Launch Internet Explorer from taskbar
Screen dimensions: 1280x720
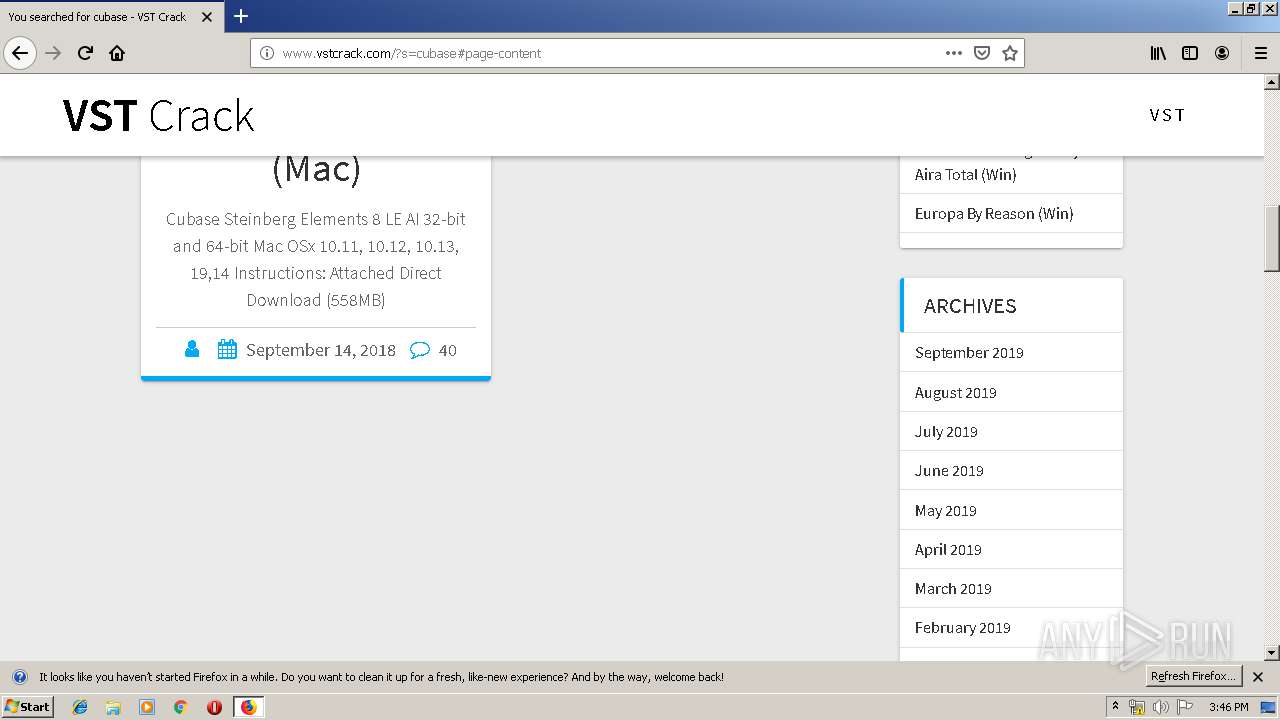coord(80,707)
